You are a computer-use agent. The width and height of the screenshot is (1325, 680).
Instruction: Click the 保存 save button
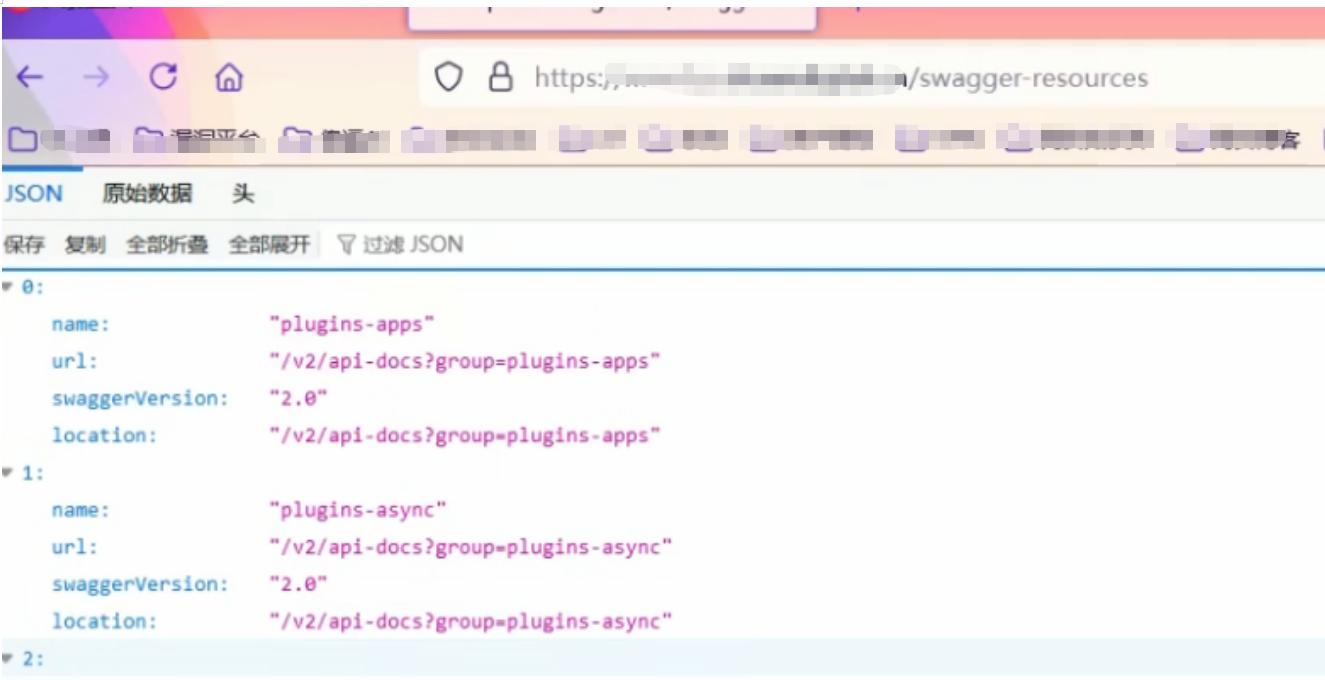(x=24, y=245)
